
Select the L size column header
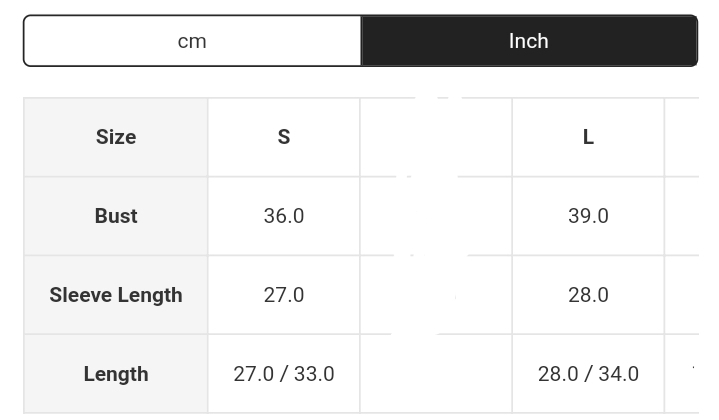pos(588,137)
